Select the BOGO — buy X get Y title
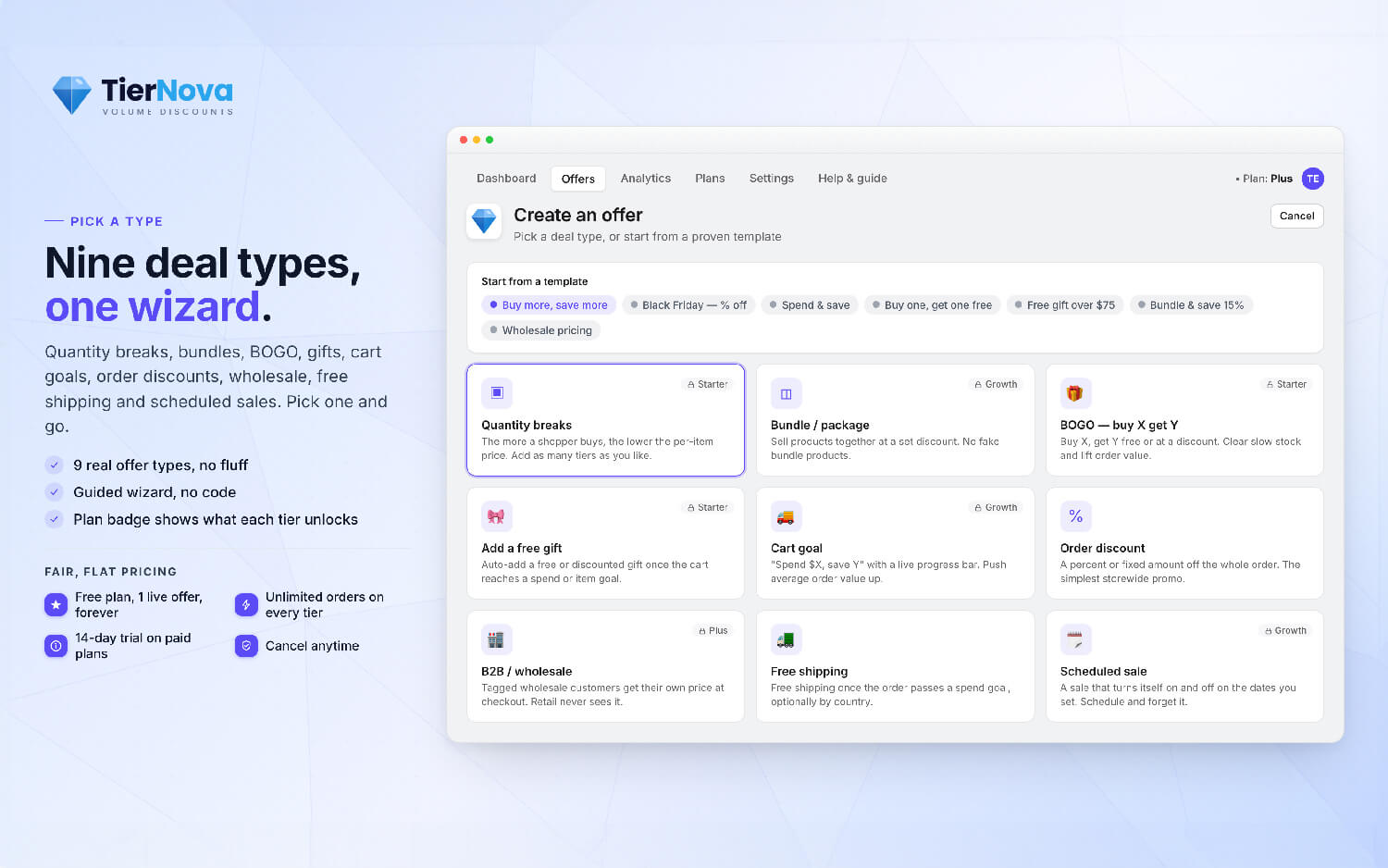1388x868 pixels. coord(1119,426)
